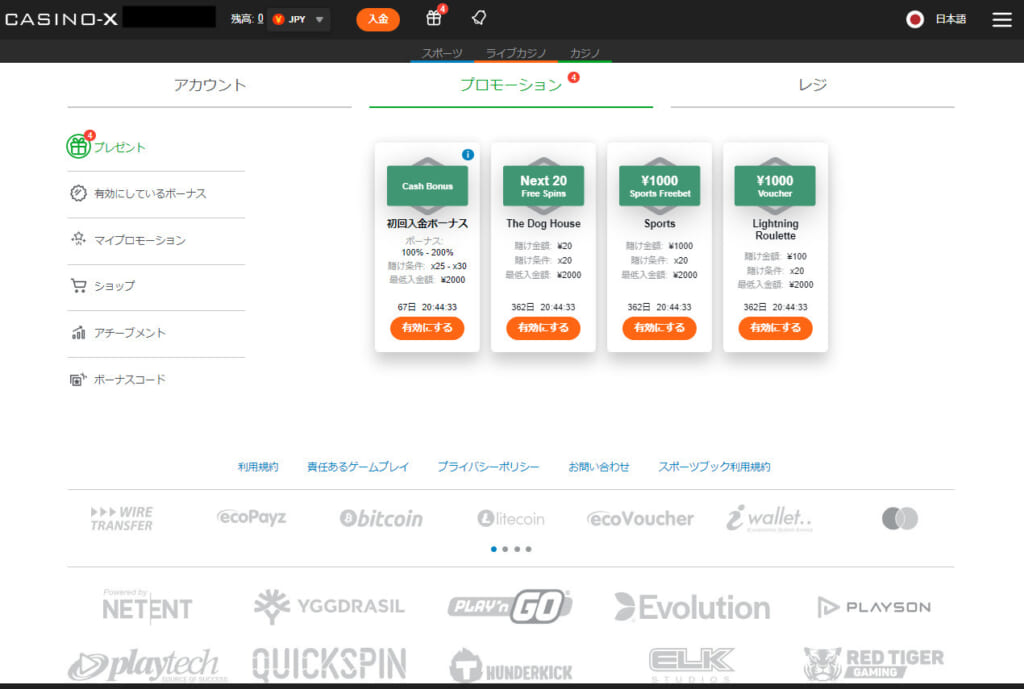Click the Thunderkick provider logo
The width and height of the screenshot is (1024, 689).
coord(511,666)
